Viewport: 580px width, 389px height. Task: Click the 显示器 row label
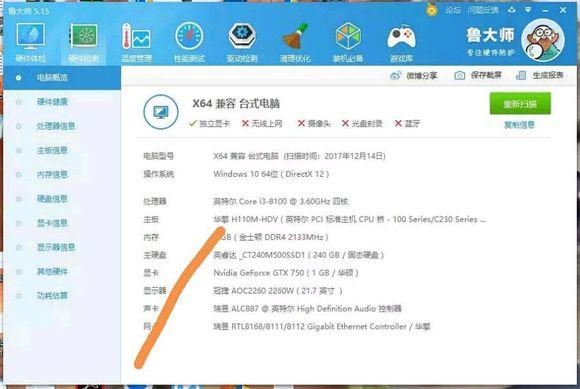(x=155, y=291)
